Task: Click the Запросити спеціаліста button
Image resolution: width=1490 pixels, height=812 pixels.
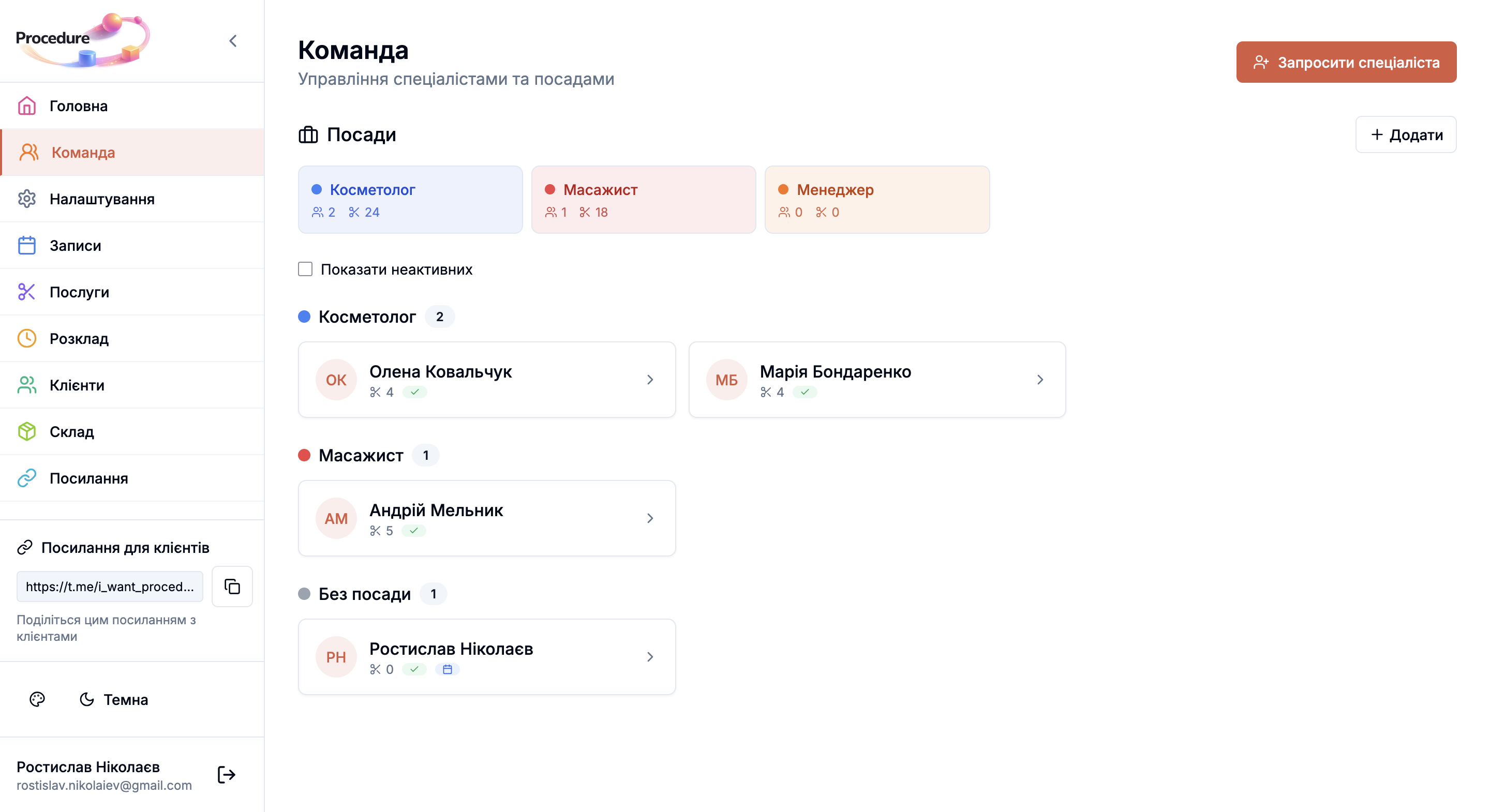Action: coord(1346,62)
